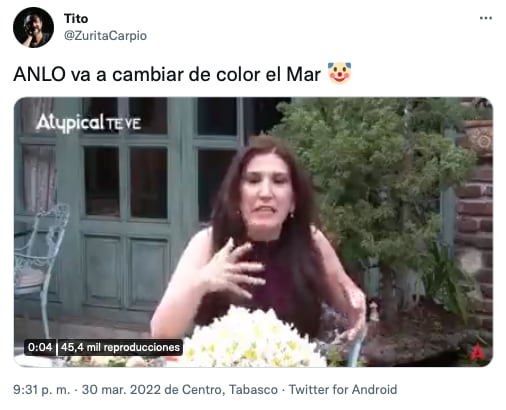Open the 9:31 p. m. timestamp link
The height and width of the screenshot is (410, 506).
[x=42, y=389]
